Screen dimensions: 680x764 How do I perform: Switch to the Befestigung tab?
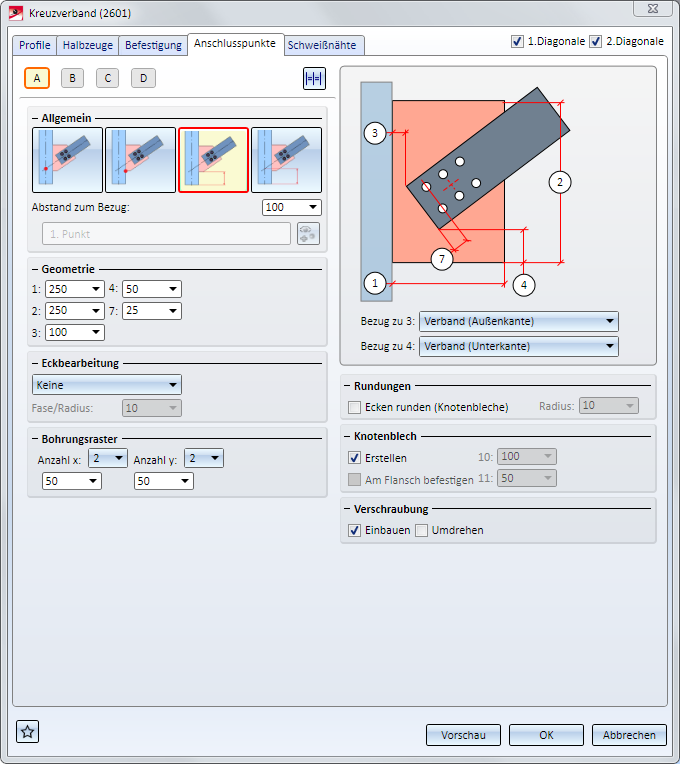[153, 45]
